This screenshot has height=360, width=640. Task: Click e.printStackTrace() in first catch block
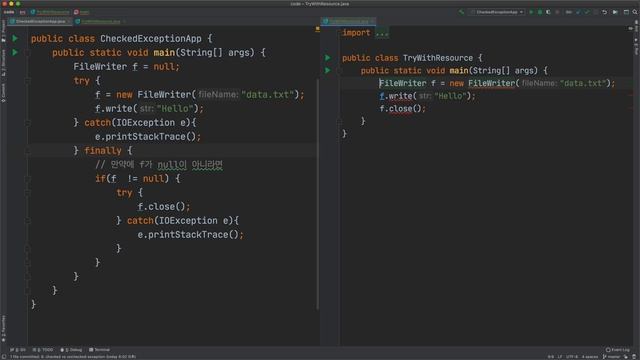(148, 137)
